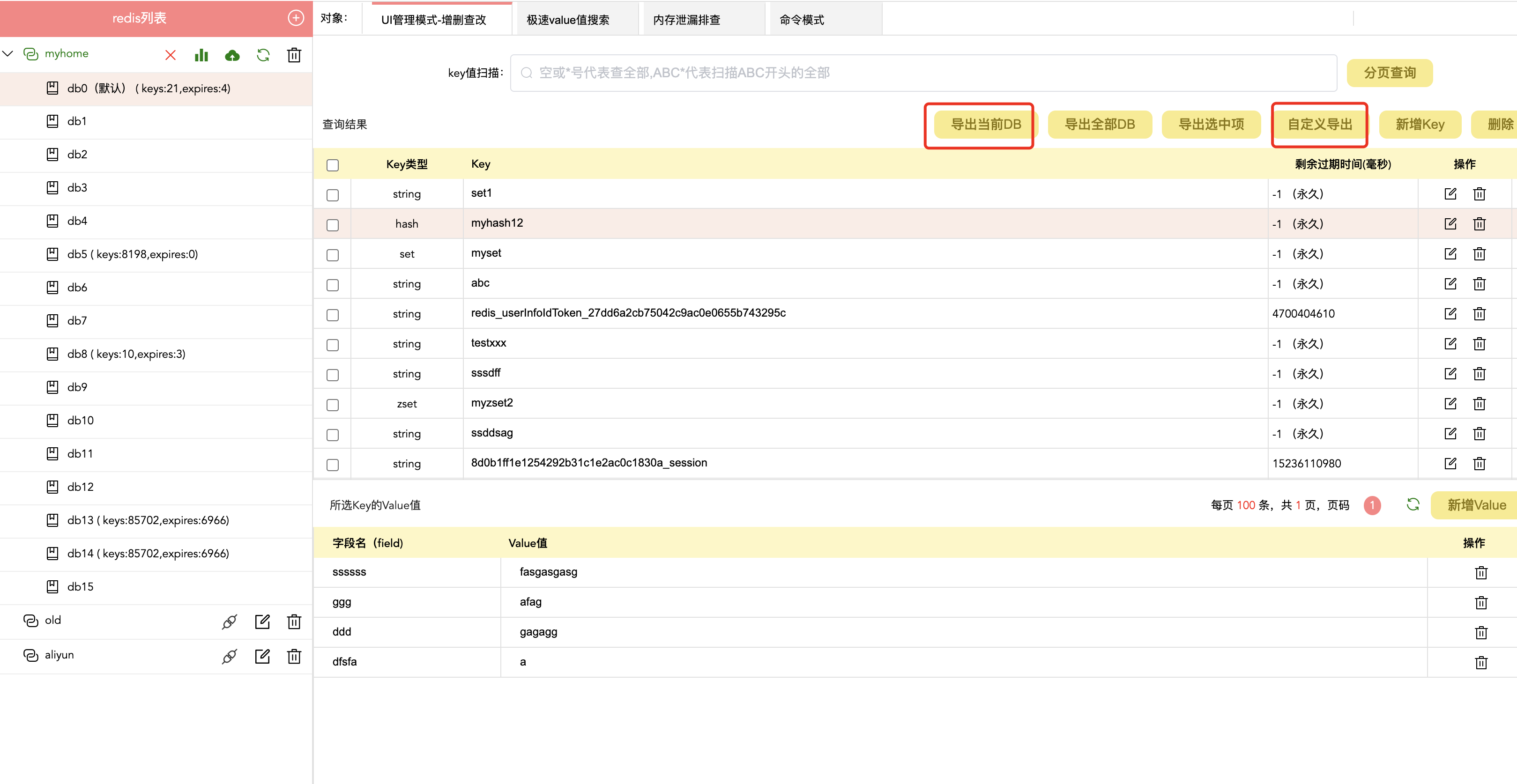Image resolution: width=1517 pixels, height=784 pixels.
Task: Select the checkbox for testxxx key
Action: pyautogui.click(x=333, y=345)
